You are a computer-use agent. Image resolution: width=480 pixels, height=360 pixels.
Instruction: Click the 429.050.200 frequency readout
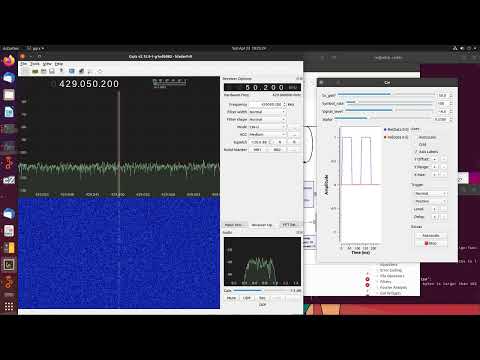pyautogui.click(x=89, y=84)
